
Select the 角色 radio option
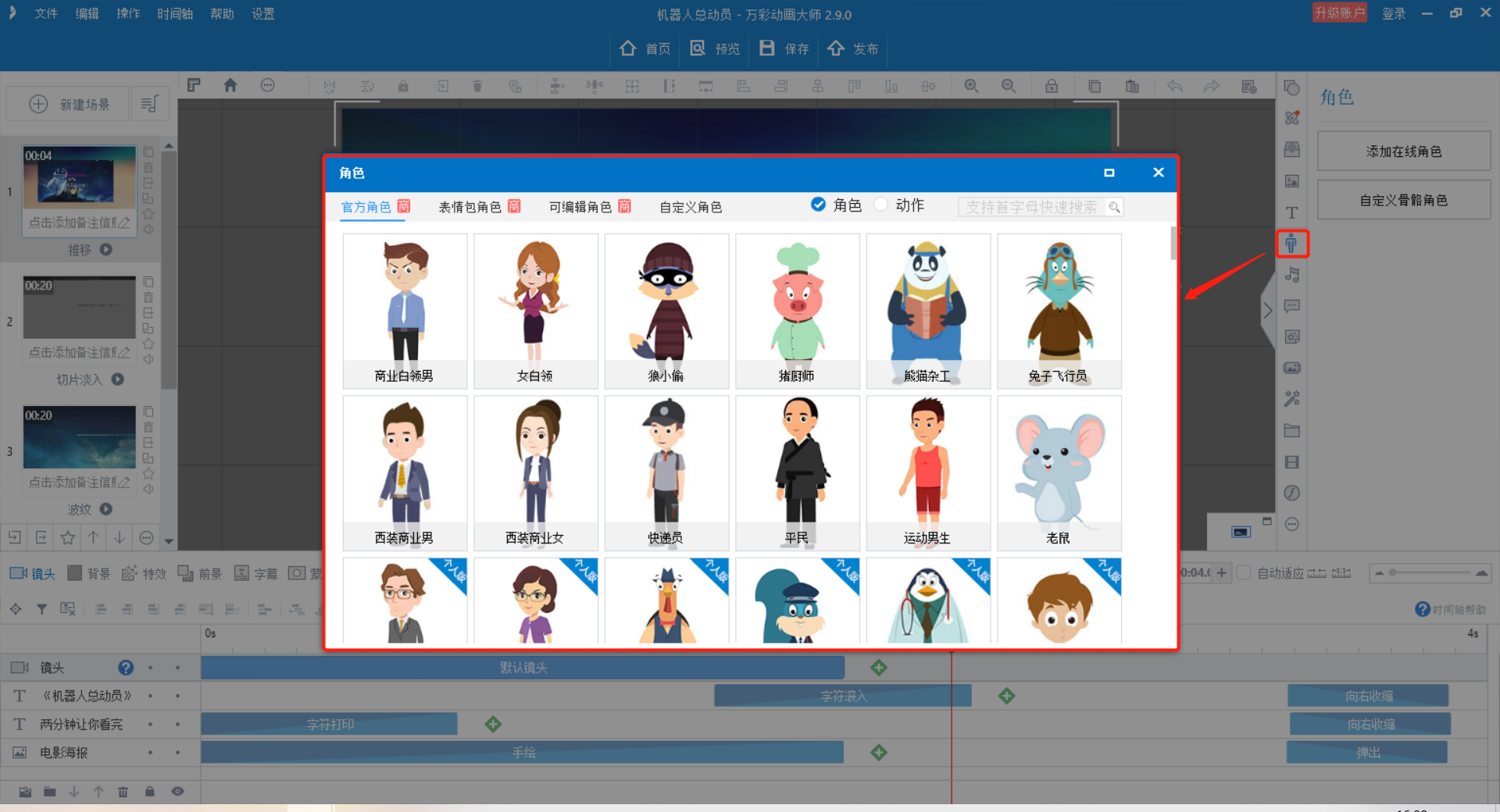coord(818,205)
